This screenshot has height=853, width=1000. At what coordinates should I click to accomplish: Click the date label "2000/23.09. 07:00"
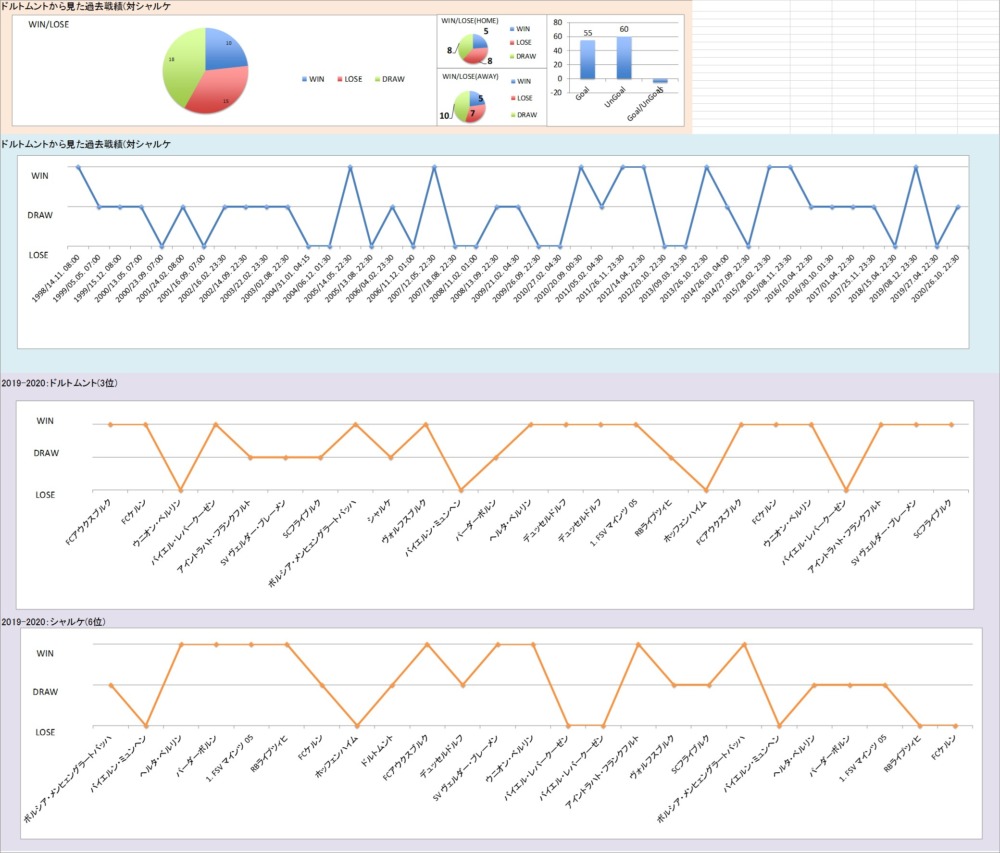[140, 279]
